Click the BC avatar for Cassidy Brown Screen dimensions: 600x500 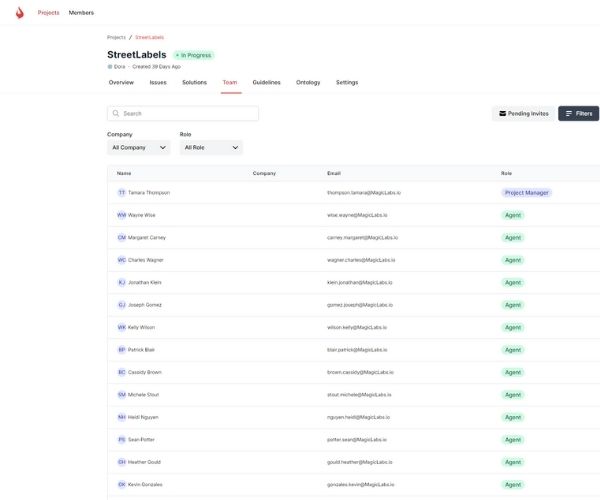[x=122, y=372]
